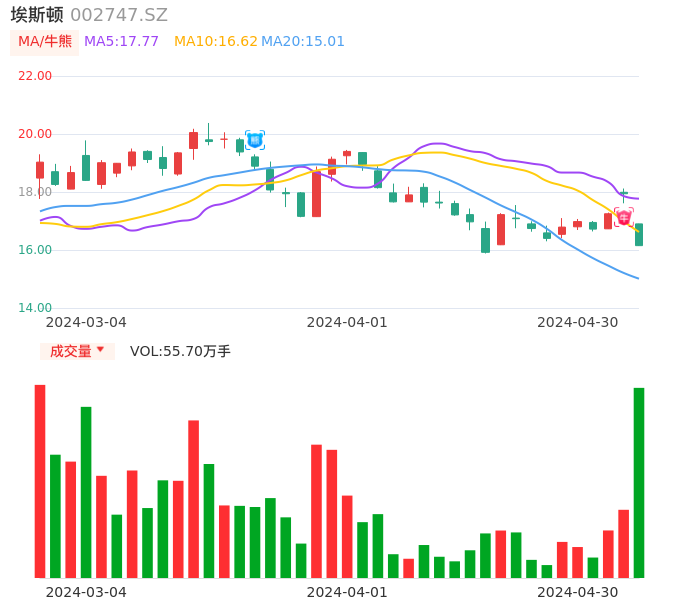Click the 22.00 price axis label

pos(35,76)
